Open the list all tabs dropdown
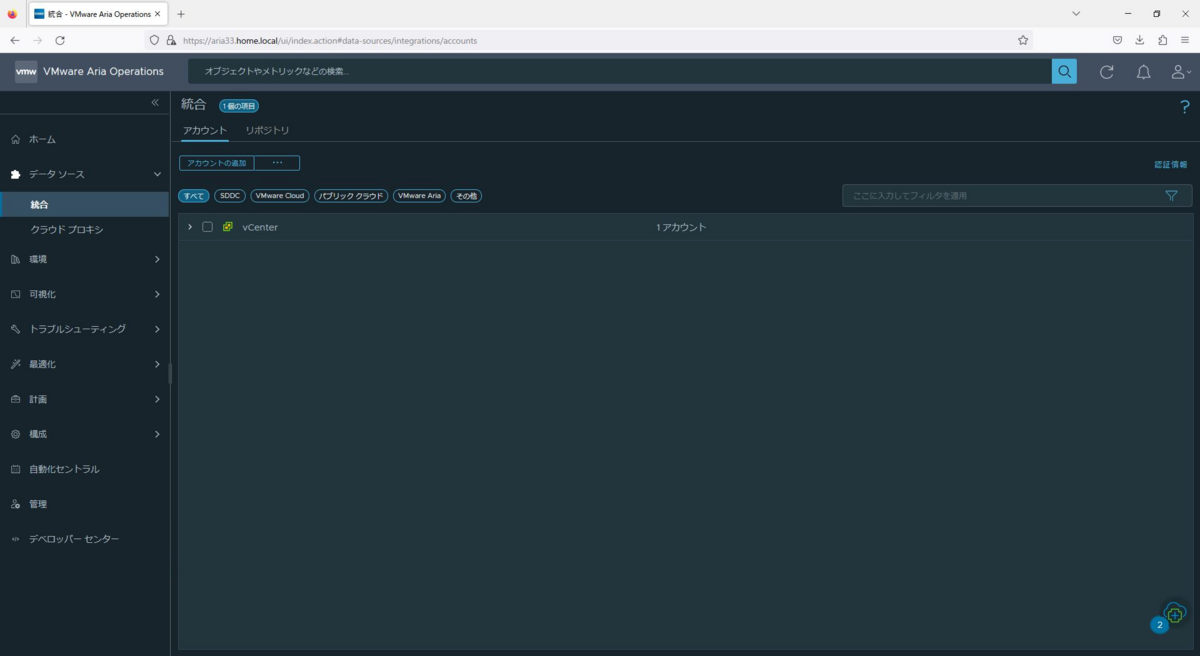 coord(1076,14)
